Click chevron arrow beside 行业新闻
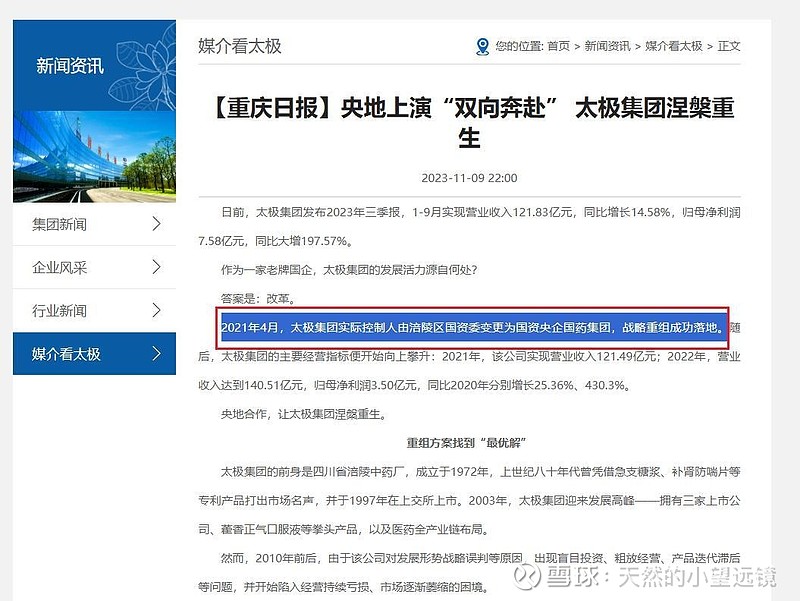Viewport: 800px width, 601px height. point(157,310)
